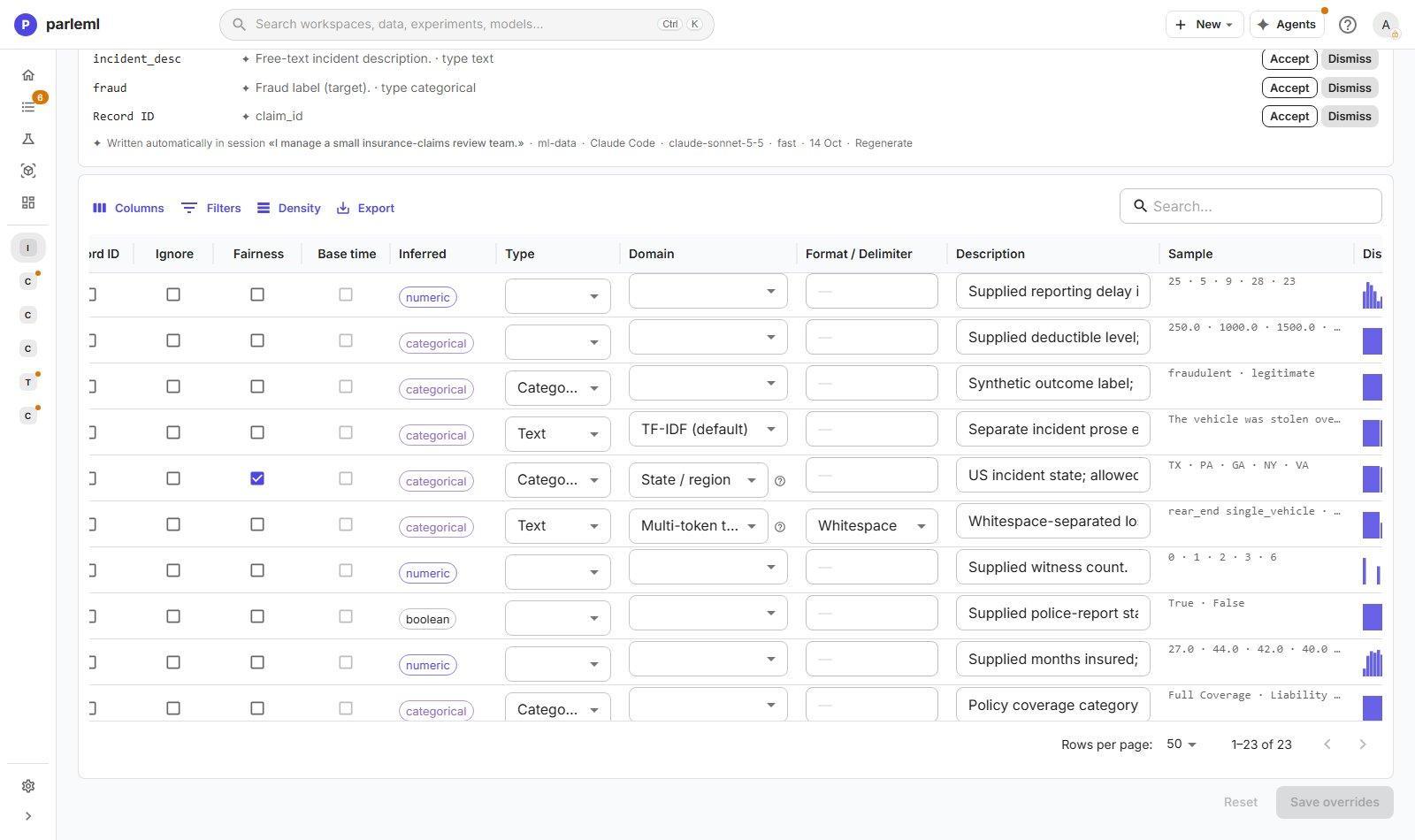This screenshot has width=1415, height=840.
Task: Change table Density
Action: click(x=288, y=208)
